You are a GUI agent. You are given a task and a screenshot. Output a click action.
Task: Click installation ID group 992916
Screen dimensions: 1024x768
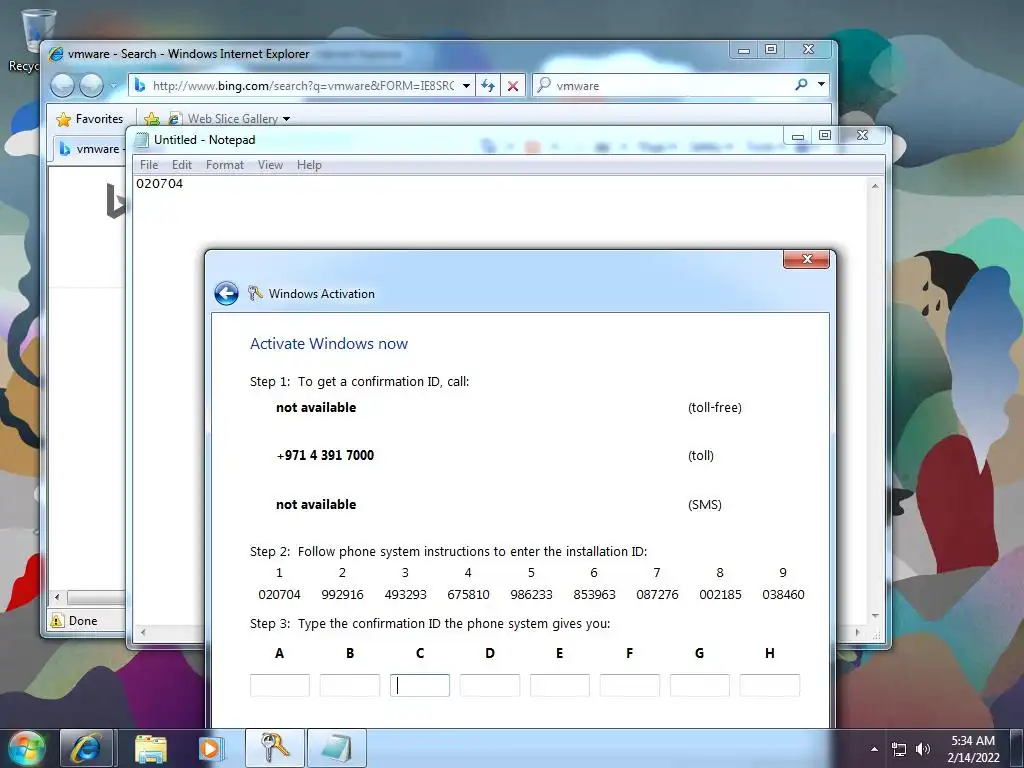[x=342, y=595]
